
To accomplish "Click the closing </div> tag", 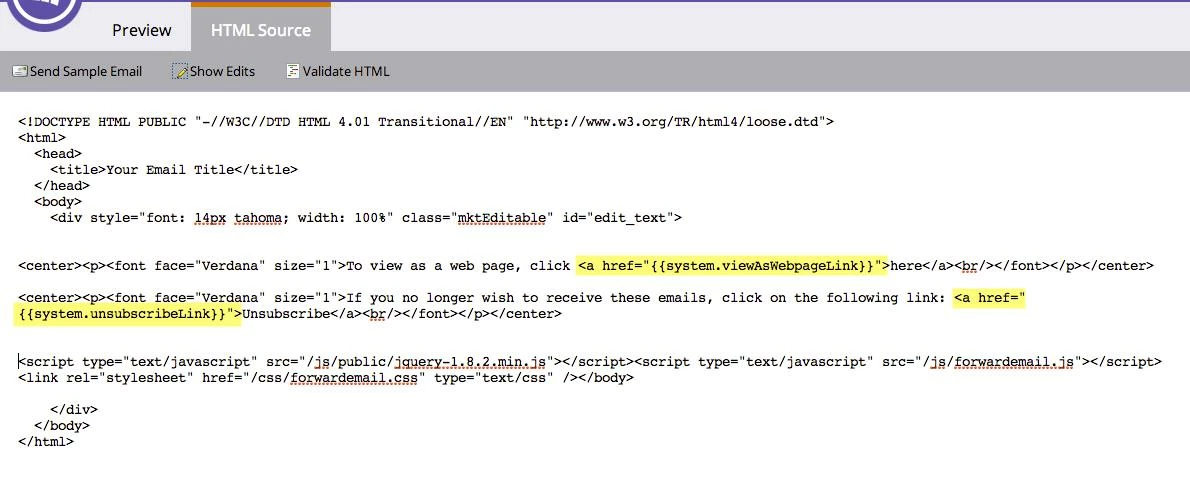I will [74, 410].
